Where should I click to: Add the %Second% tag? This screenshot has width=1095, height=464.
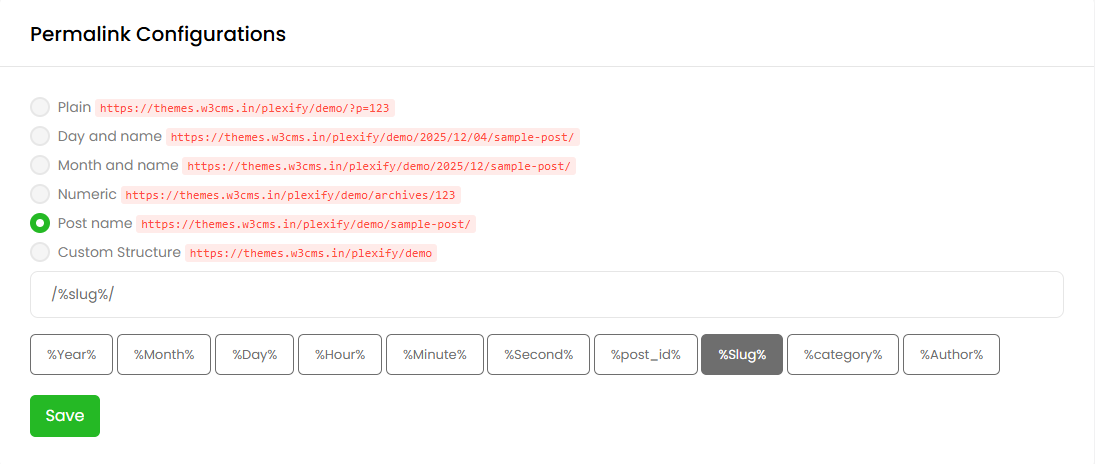(538, 355)
